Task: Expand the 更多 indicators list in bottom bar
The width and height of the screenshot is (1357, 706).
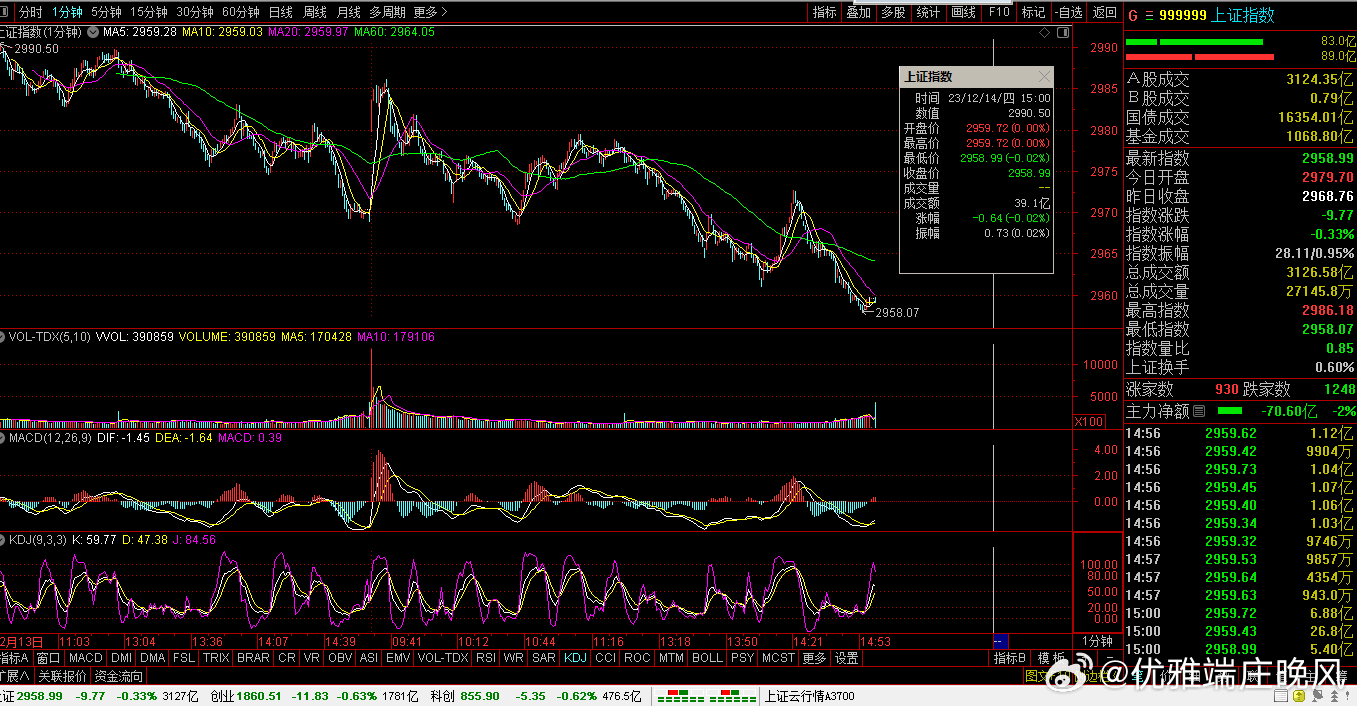Action: (x=815, y=658)
